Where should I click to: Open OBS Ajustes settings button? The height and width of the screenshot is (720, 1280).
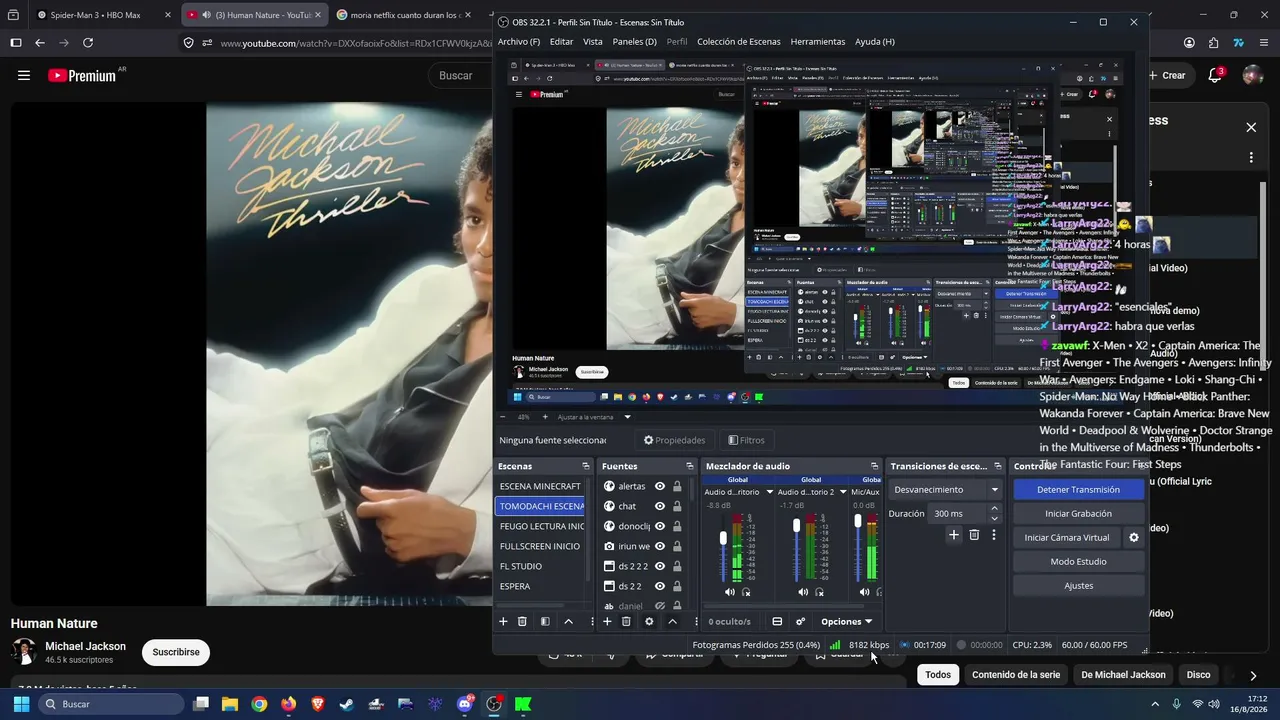tap(1078, 585)
